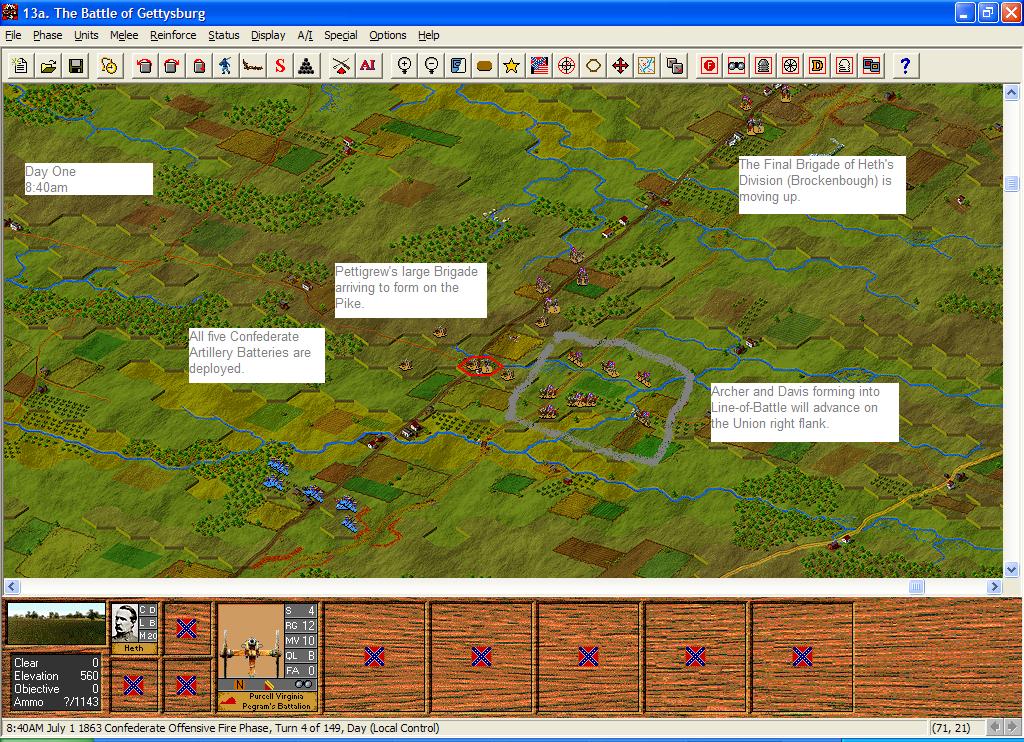The image size is (1024, 742).
Task: Click the 'Day One 8:40am' map label
Action: [89, 179]
